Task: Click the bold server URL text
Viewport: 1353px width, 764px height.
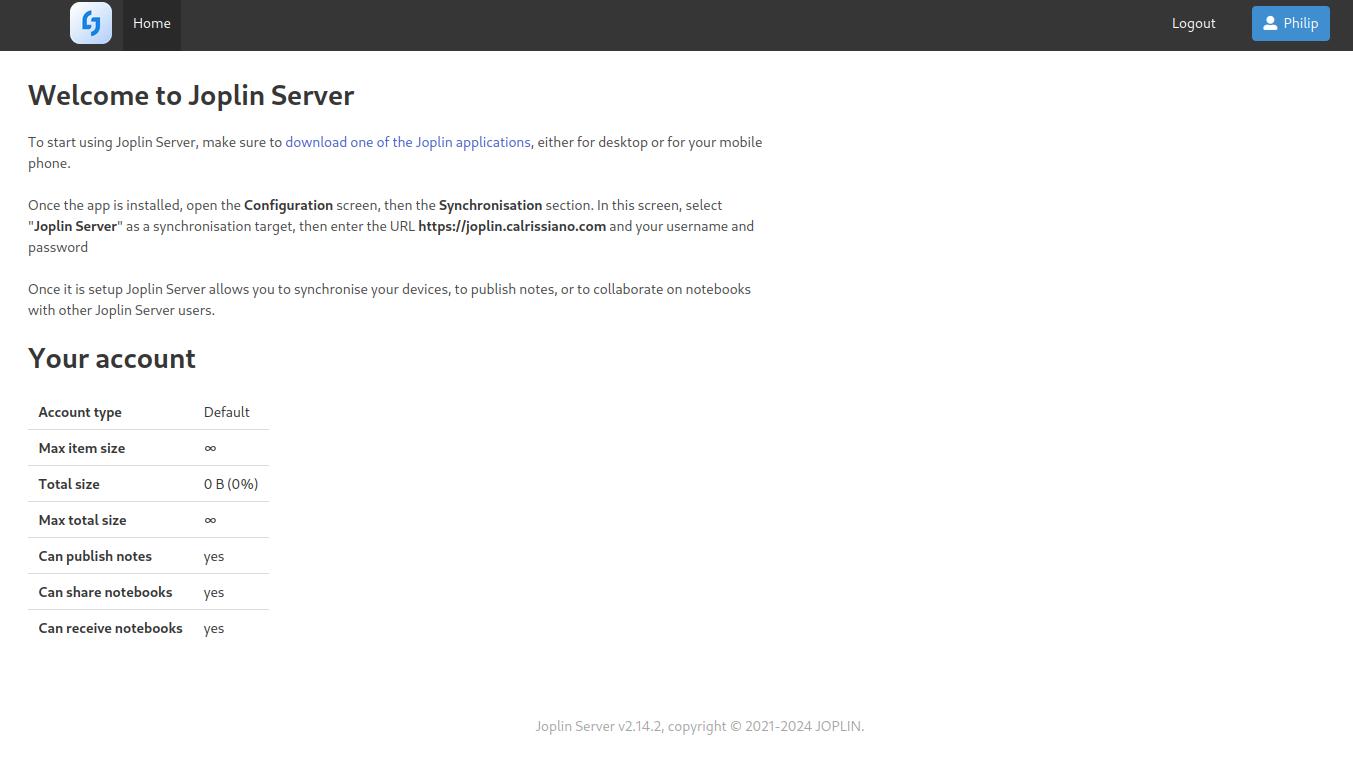Action: (512, 226)
